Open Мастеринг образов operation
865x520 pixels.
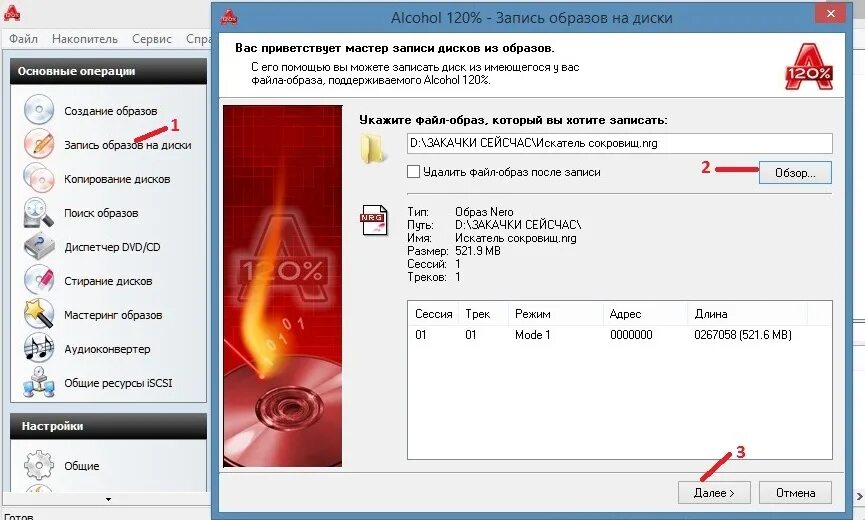click(x=113, y=315)
